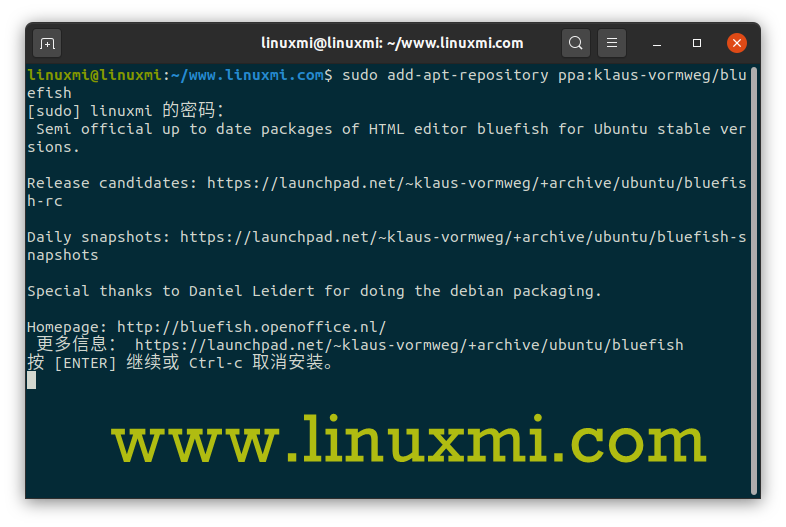Click the terminal cursor block
This screenshot has height=527, width=786.
pos(32,380)
